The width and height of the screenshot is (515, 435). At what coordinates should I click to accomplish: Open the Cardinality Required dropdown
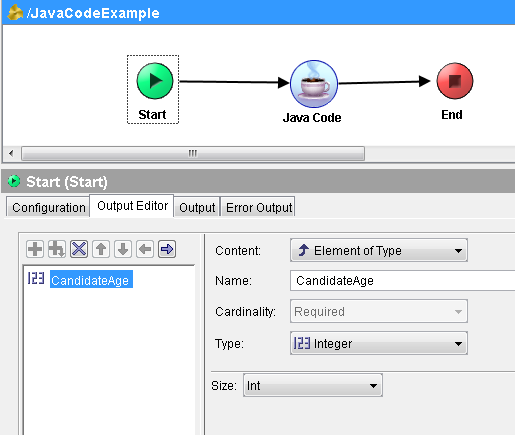[379, 311]
